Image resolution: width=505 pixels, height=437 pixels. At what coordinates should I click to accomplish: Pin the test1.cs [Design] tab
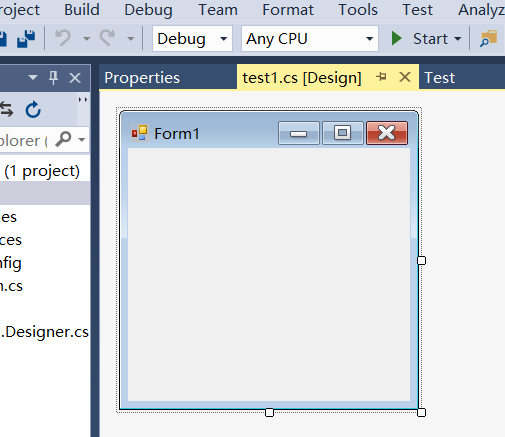tap(381, 77)
